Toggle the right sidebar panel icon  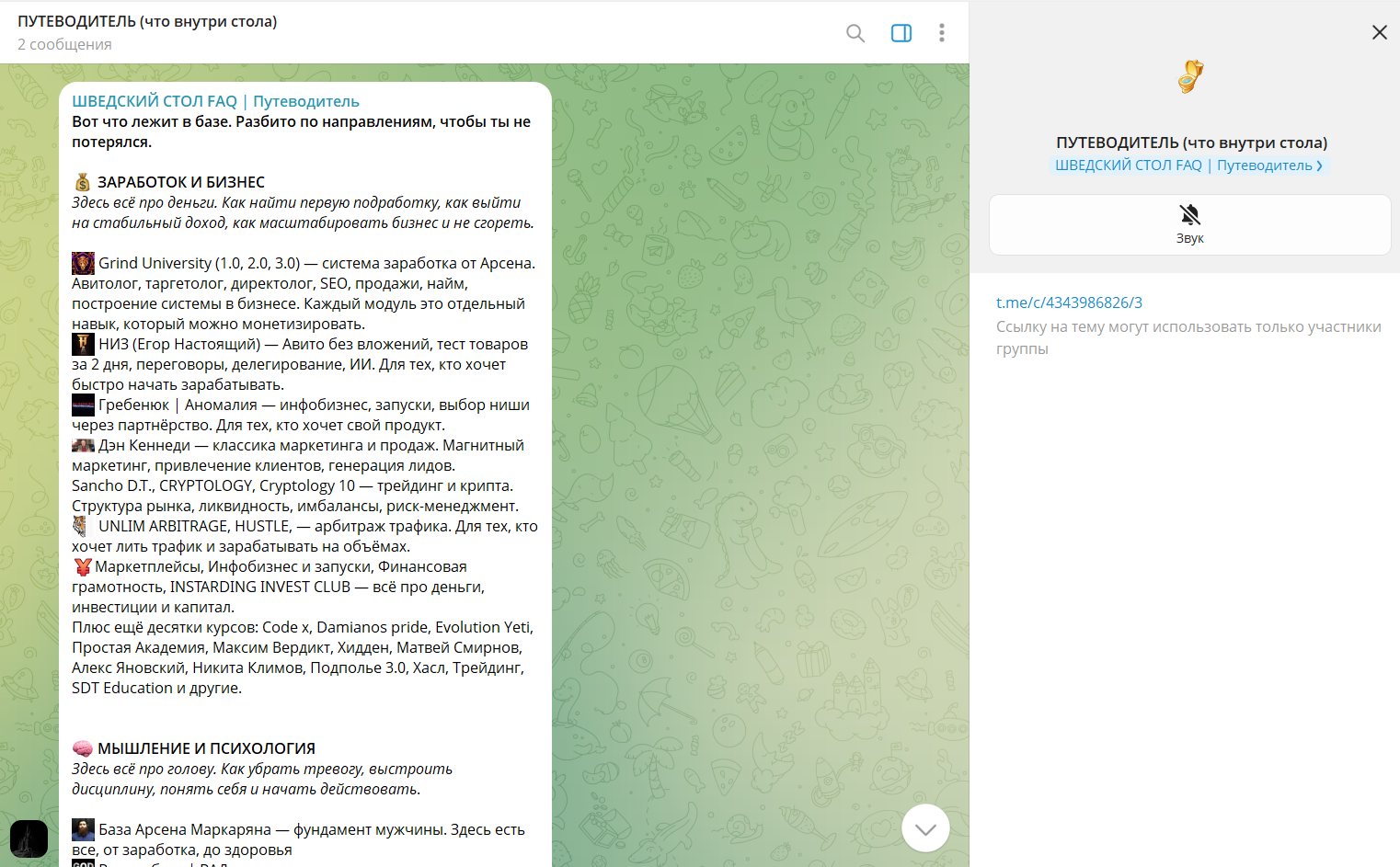pyautogui.click(x=901, y=33)
